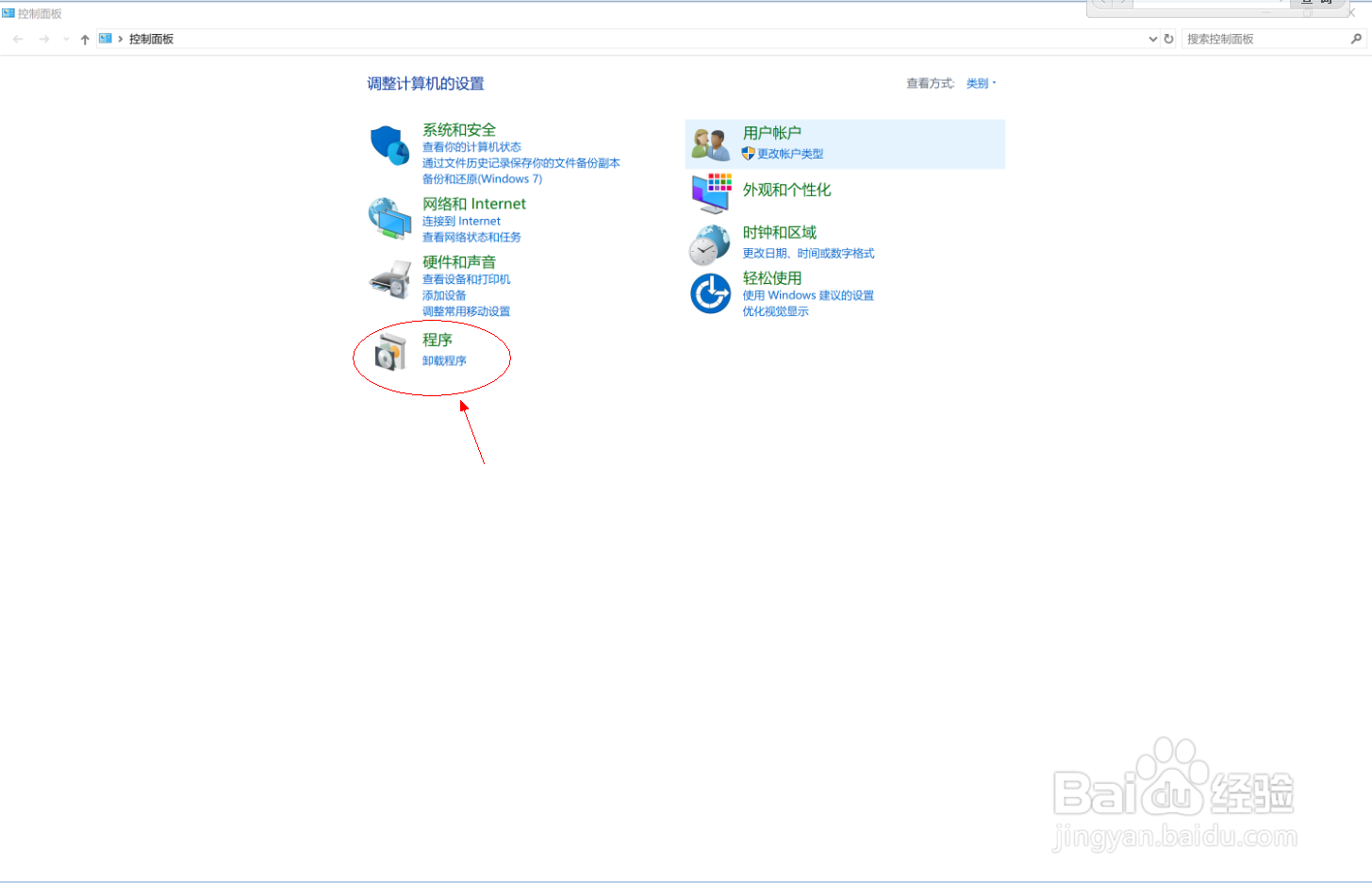Click the 时钟和区域 clock icon
This screenshot has width=1372, height=883.
pyautogui.click(x=710, y=242)
